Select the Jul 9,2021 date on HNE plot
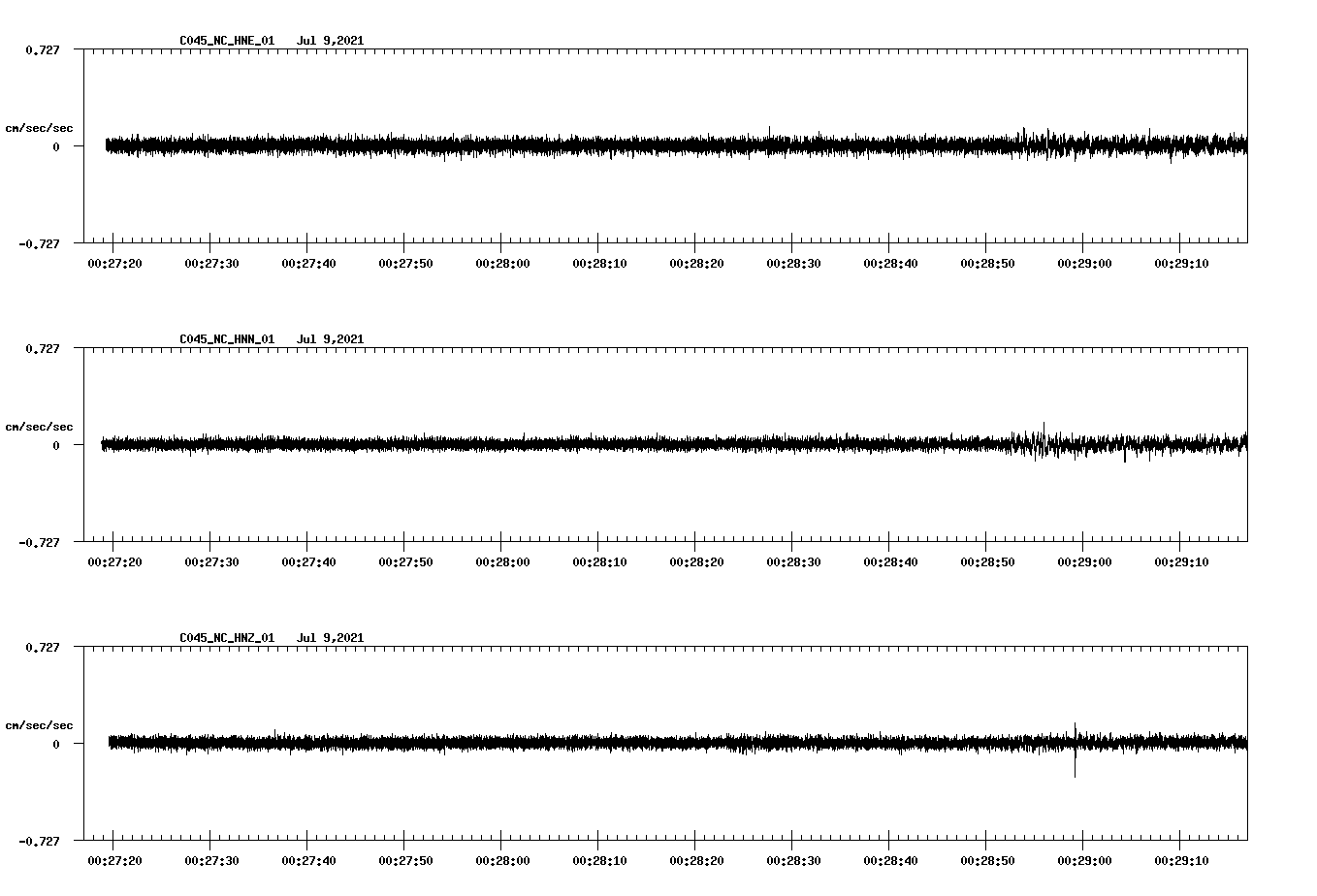1317x896 pixels. coord(331,41)
